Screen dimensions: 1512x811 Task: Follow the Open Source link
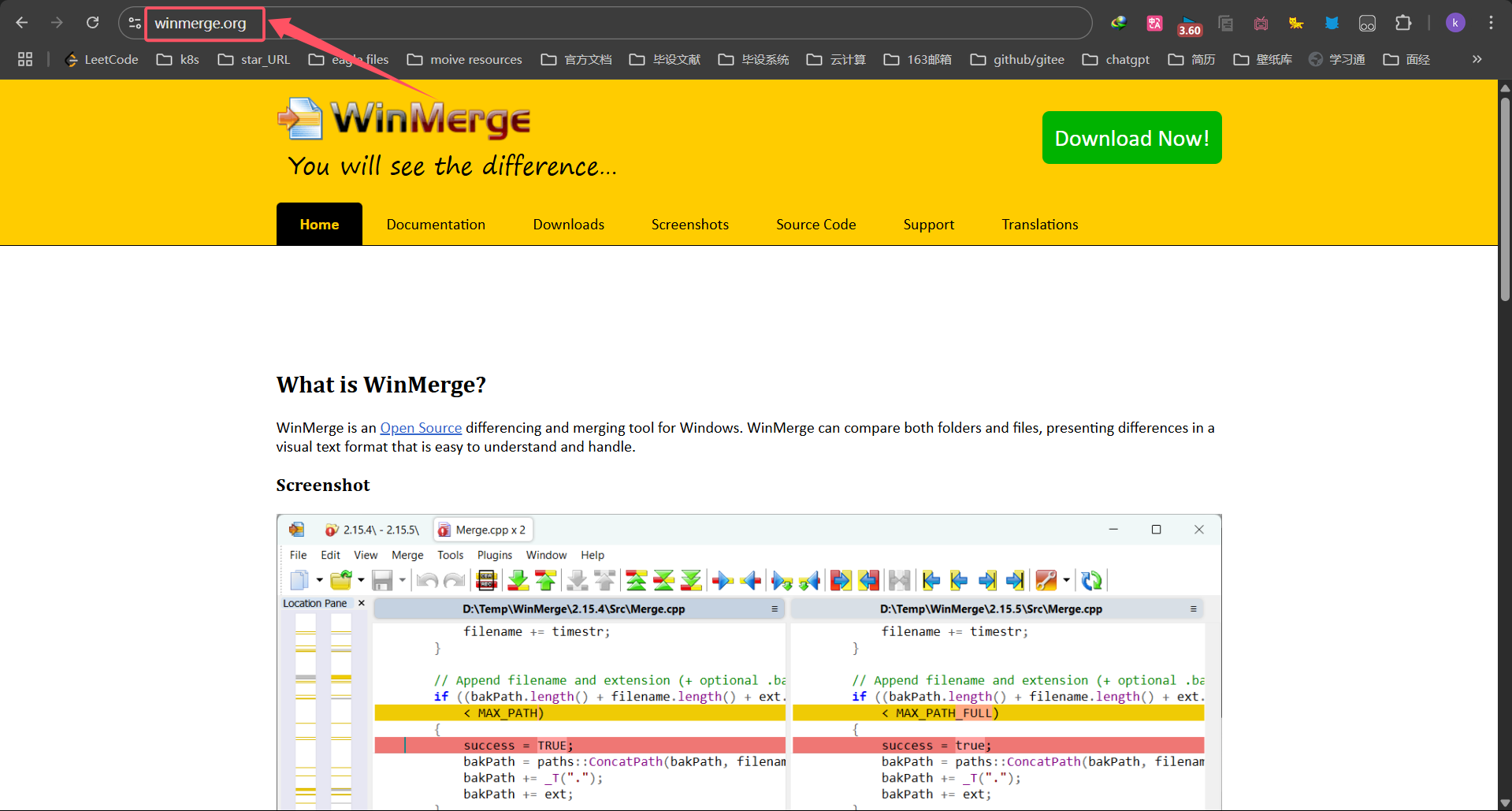click(420, 427)
